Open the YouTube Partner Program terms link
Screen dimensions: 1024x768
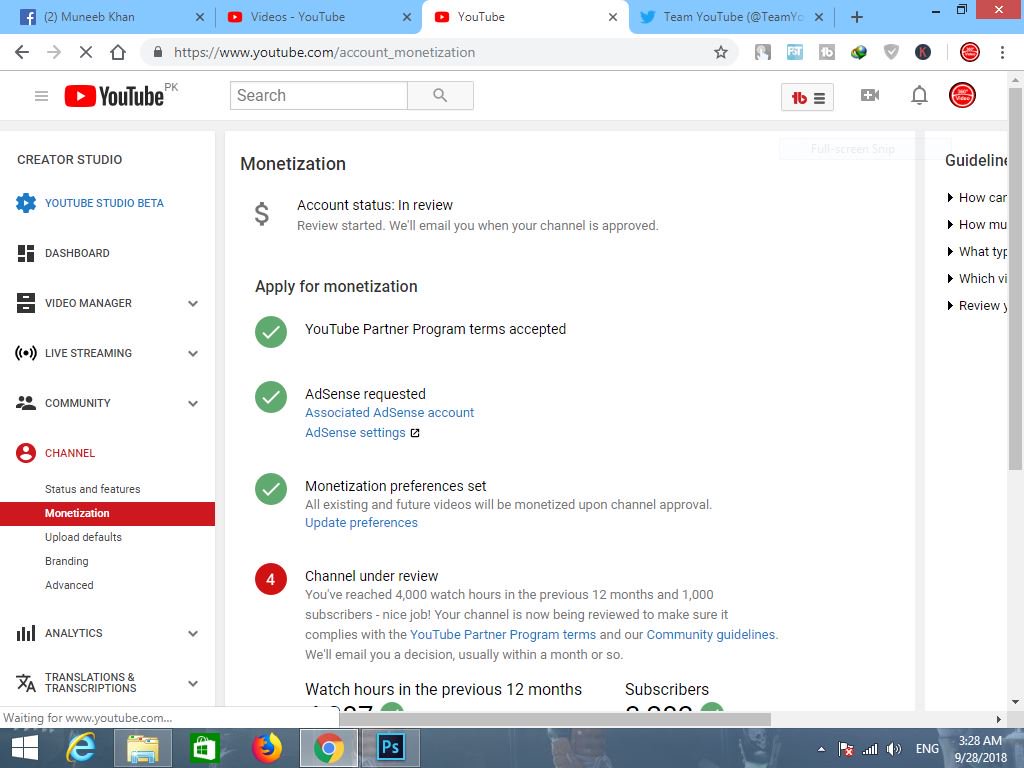click(503, 634)
